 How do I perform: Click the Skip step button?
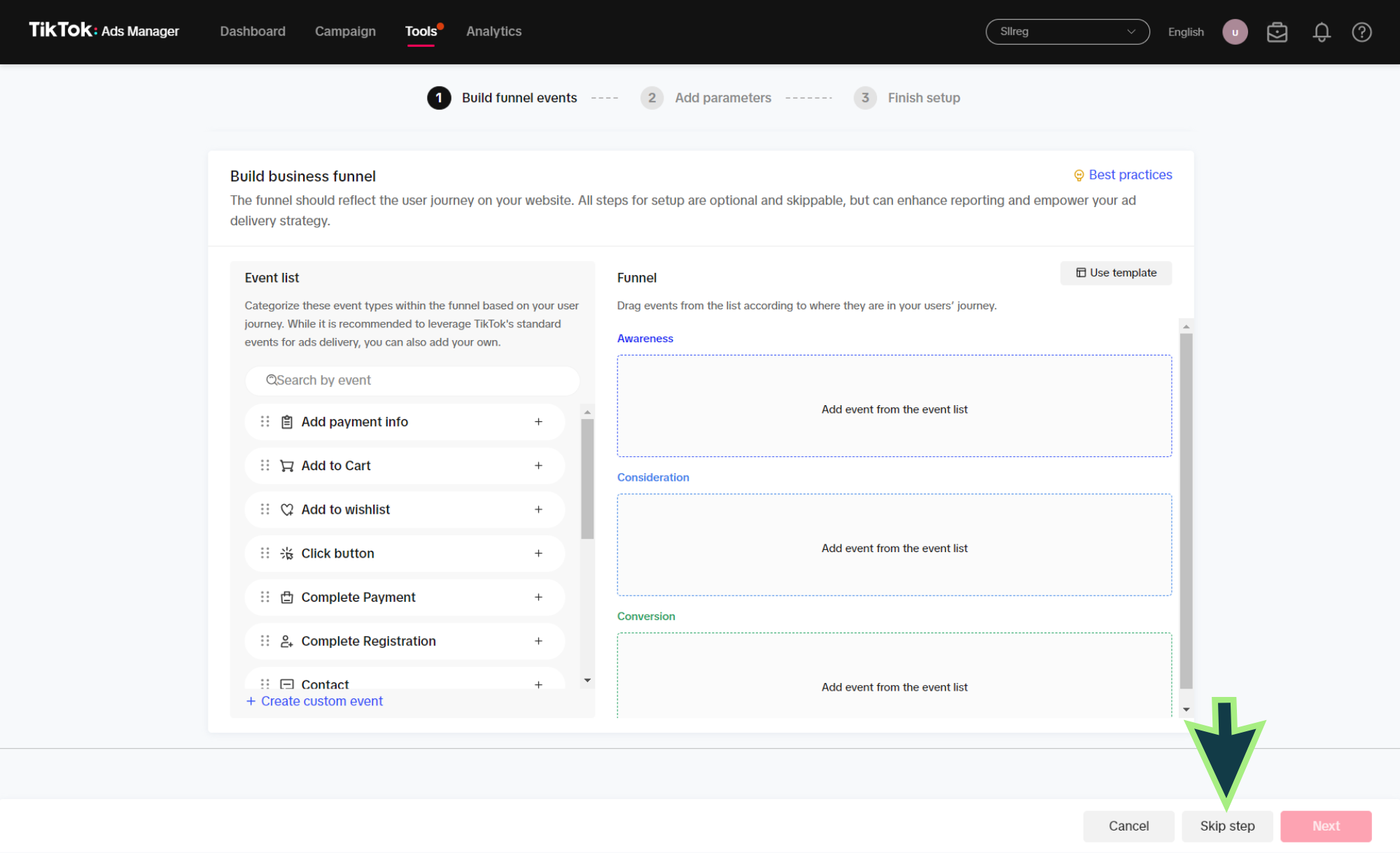pos(1226,826)
